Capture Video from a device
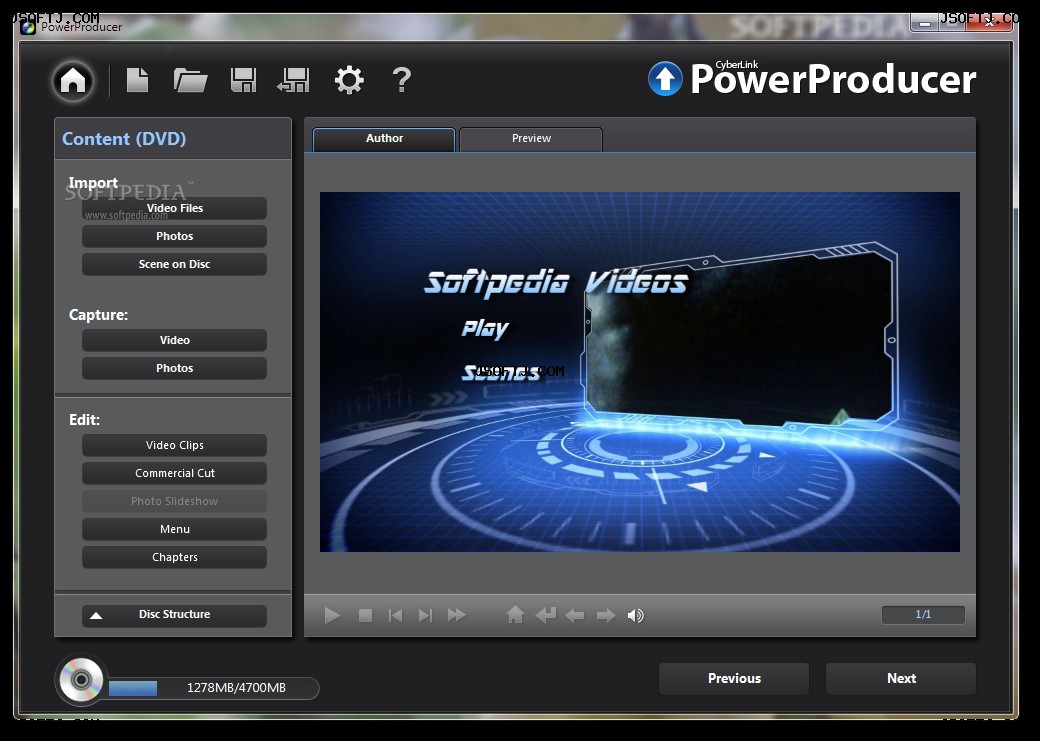 (174, 340)
